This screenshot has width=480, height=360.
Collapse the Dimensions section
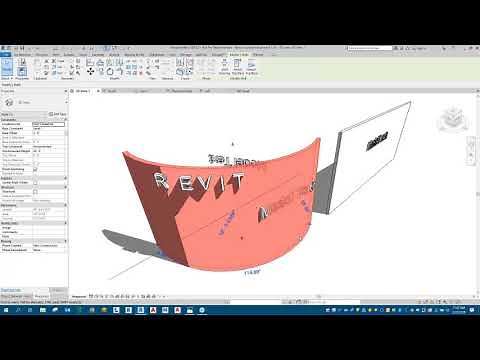coord(65,205)
